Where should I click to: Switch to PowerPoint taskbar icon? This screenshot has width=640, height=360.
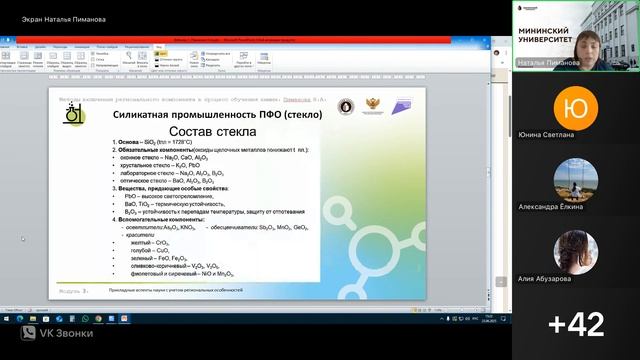pos(124,319)
